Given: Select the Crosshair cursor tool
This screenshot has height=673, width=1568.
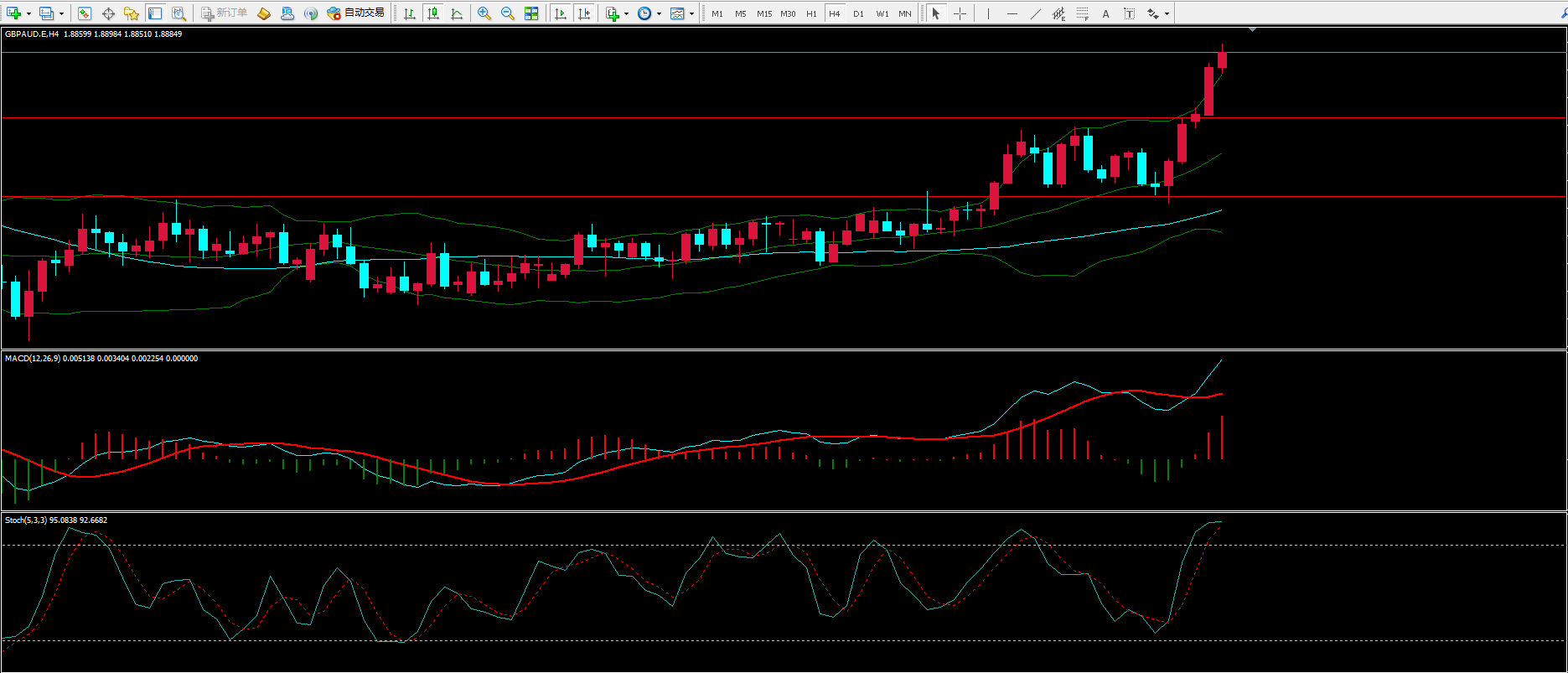Looking at the screenshot, I should tap(960, 13).
